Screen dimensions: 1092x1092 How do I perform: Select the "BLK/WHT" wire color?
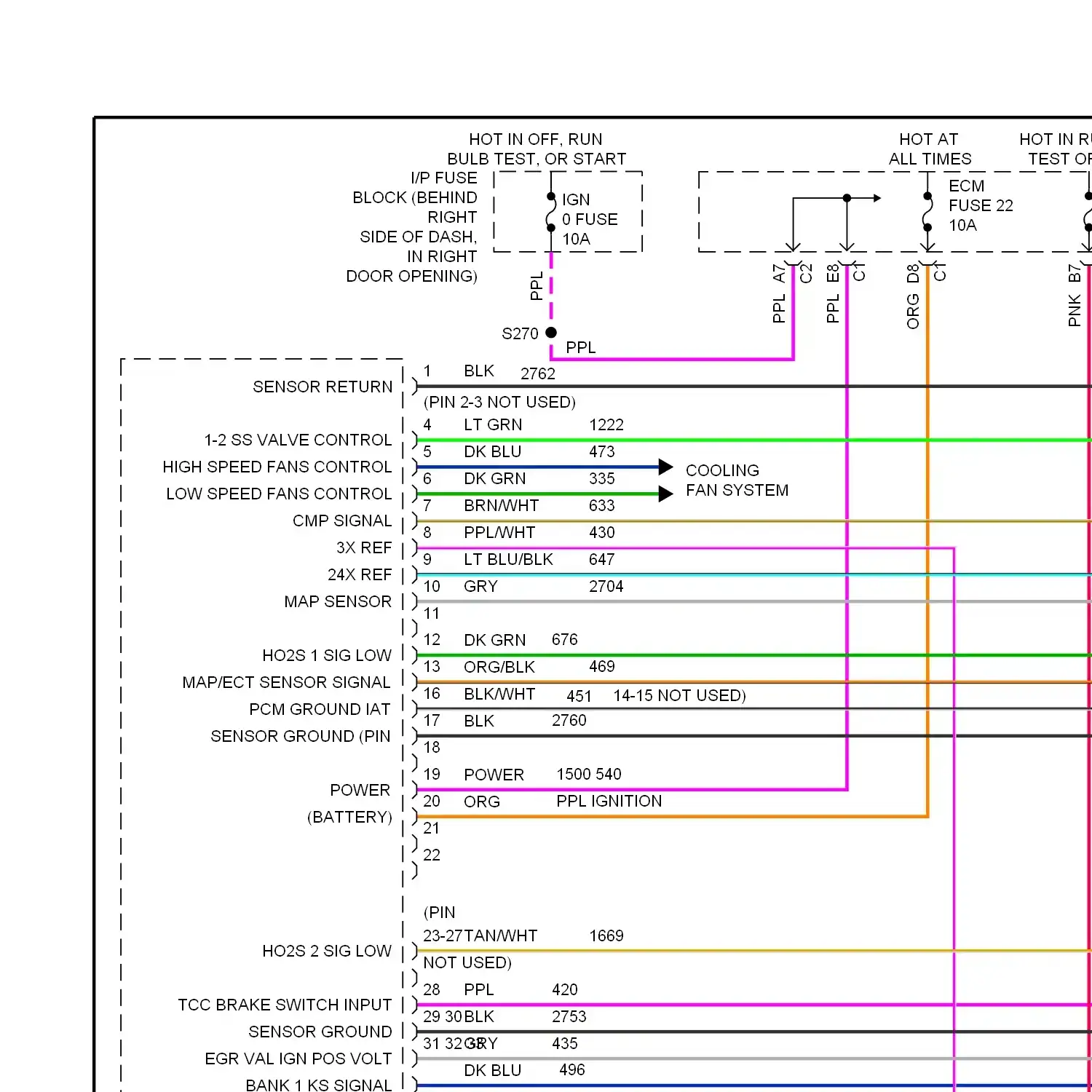(x=499, y=694)
